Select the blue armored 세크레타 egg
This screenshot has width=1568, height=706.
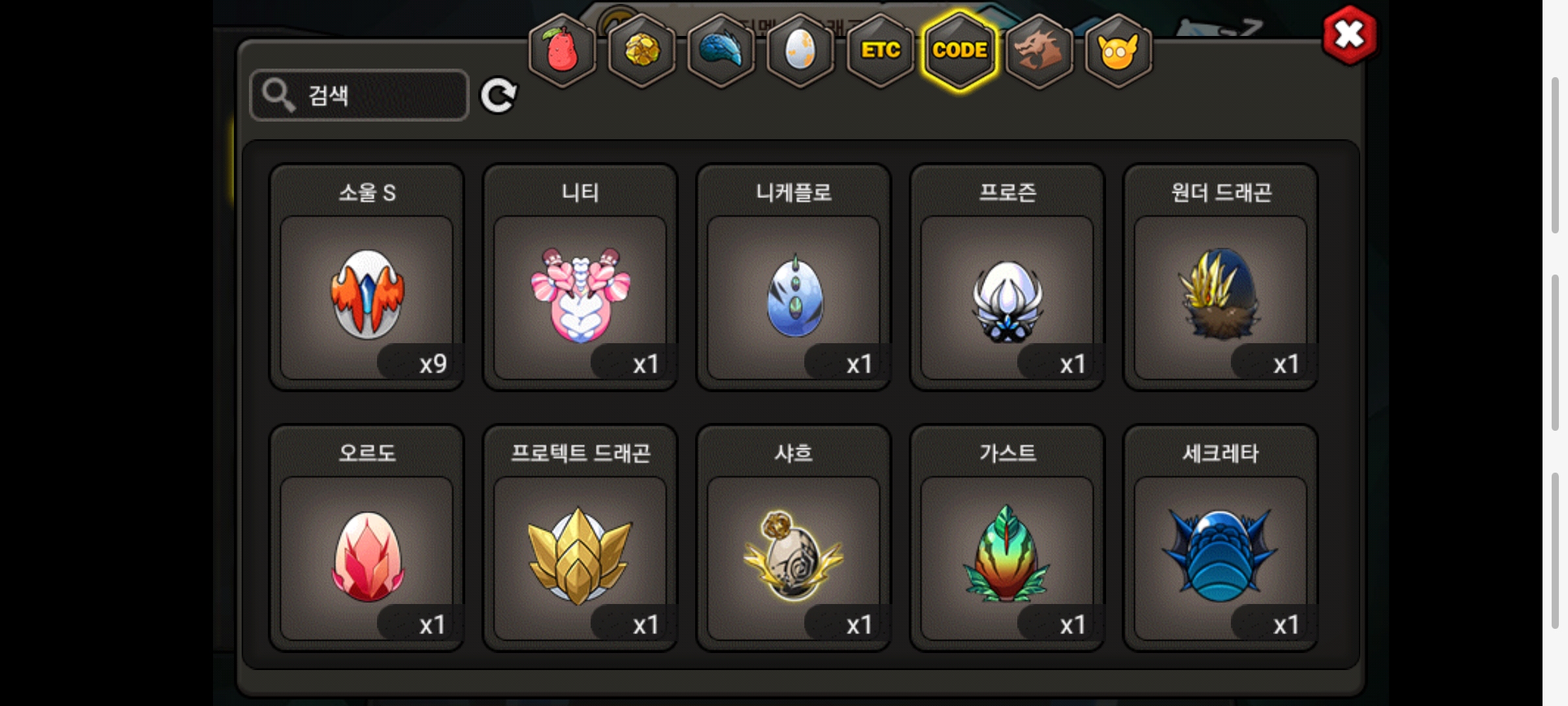1220,538
